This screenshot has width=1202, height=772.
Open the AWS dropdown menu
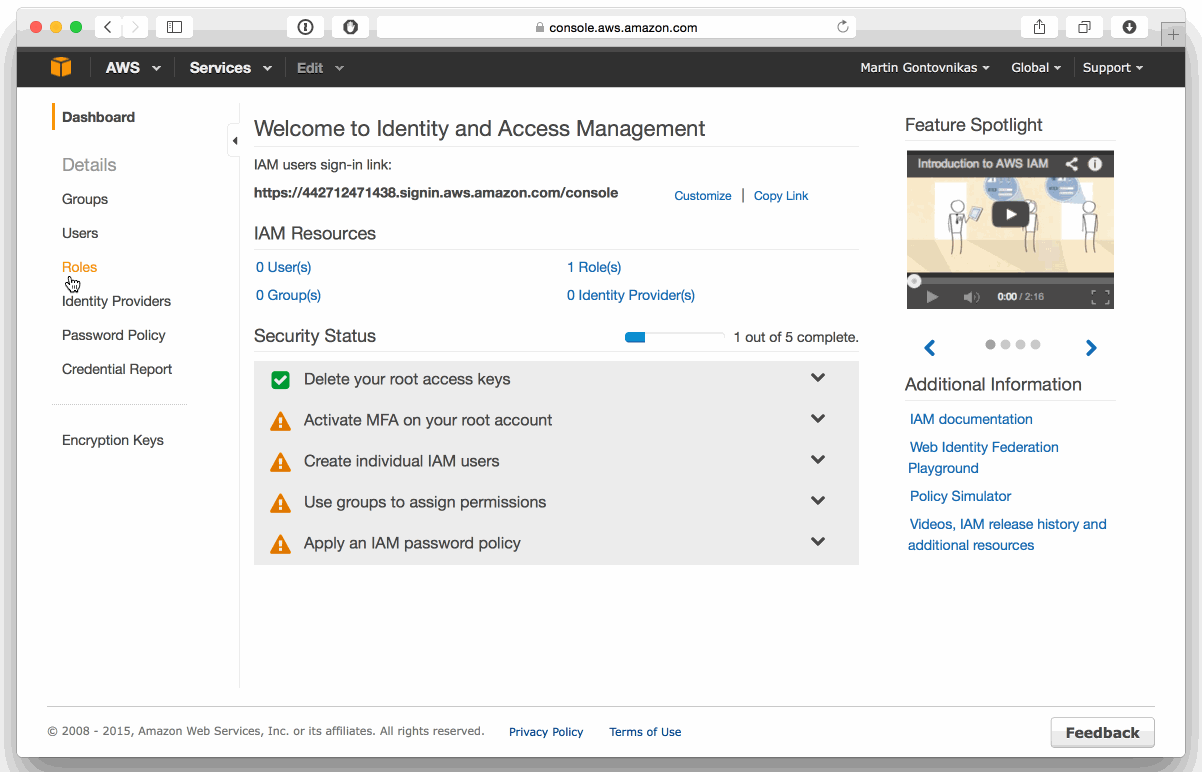(x=133, y=68)
